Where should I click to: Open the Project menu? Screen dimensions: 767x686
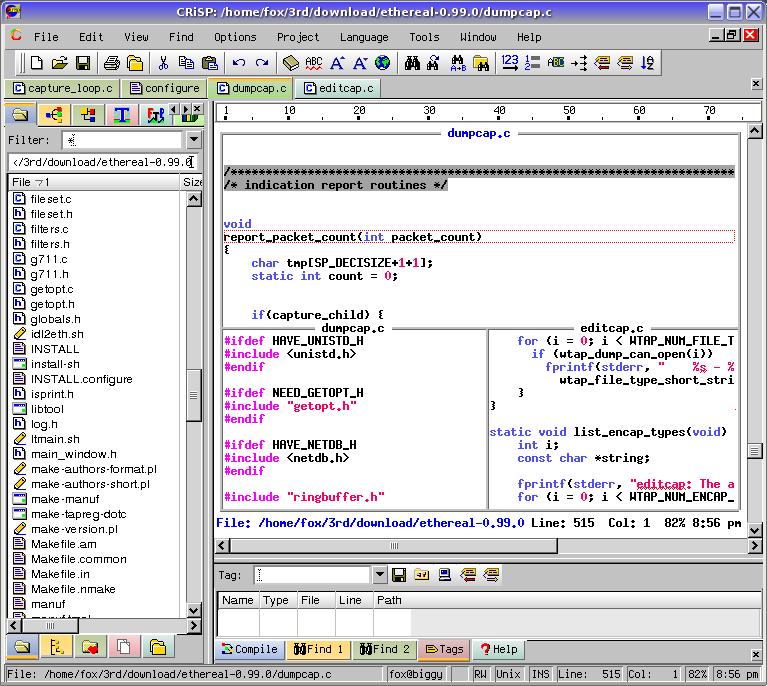(x=298, y=37)
